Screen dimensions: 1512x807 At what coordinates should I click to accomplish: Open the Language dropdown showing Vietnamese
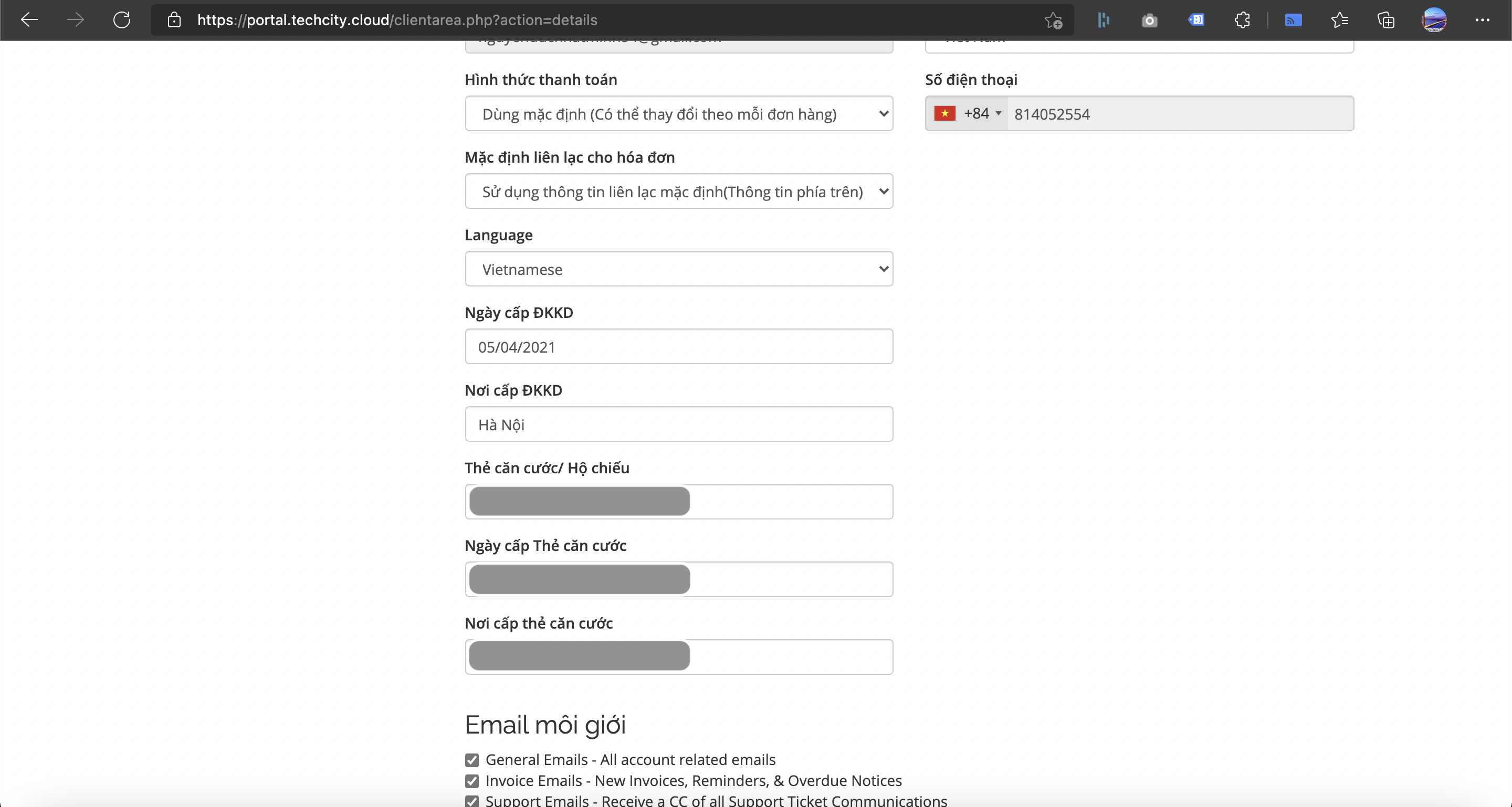[679, 269]
